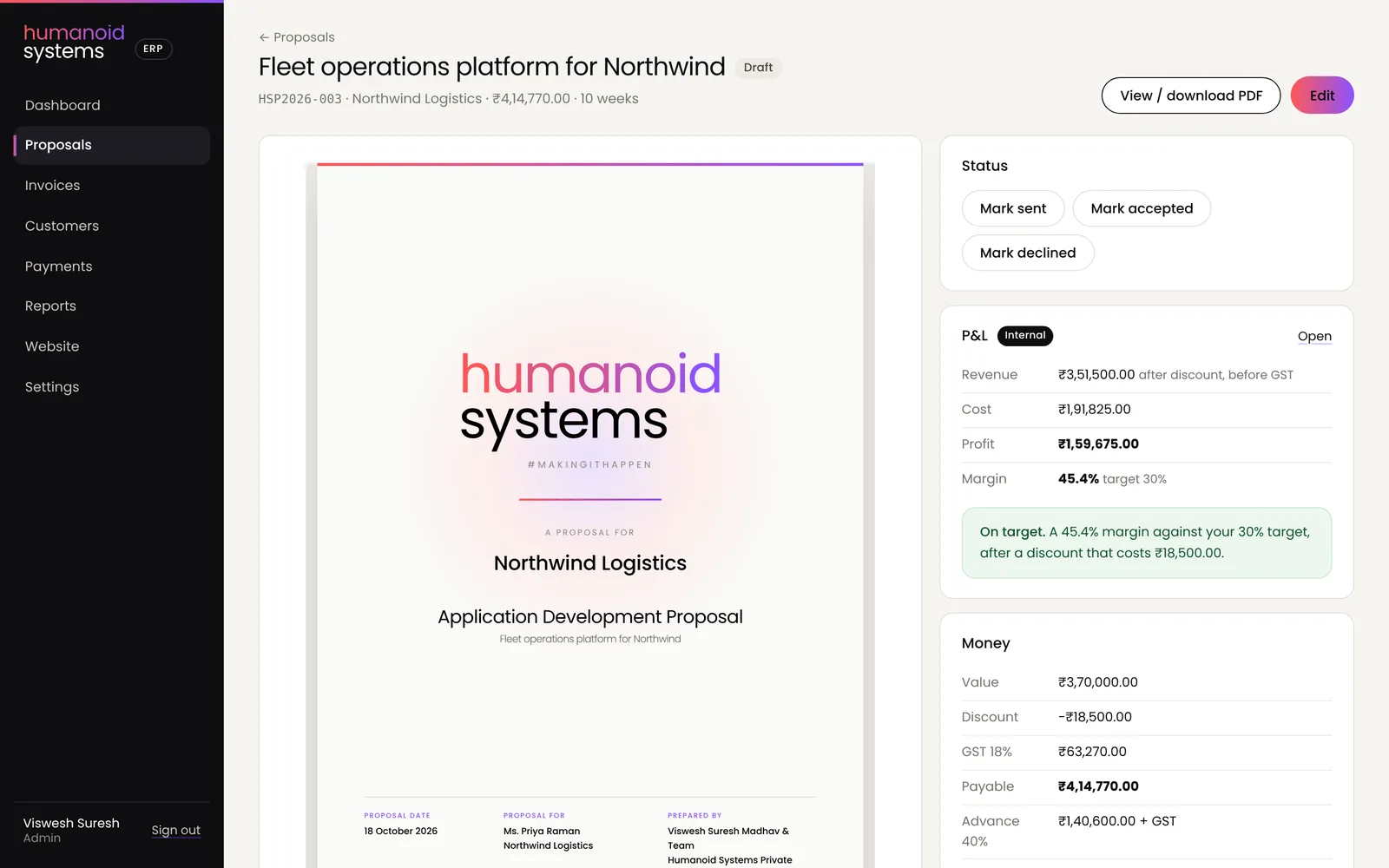Click Ms. Priya Raman on the cover
Viewport: 1389px width, 868px height.
[542, 831]
